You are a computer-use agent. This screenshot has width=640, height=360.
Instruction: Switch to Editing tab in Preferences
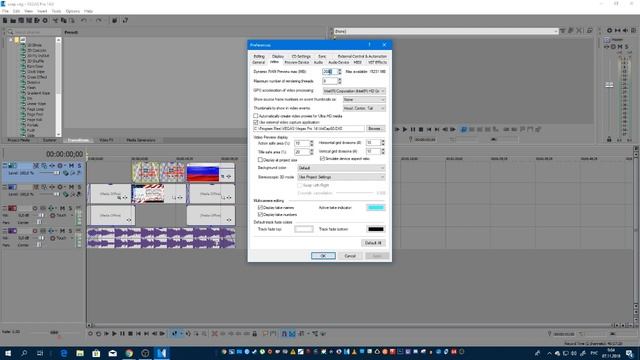(x=259, y=56)
